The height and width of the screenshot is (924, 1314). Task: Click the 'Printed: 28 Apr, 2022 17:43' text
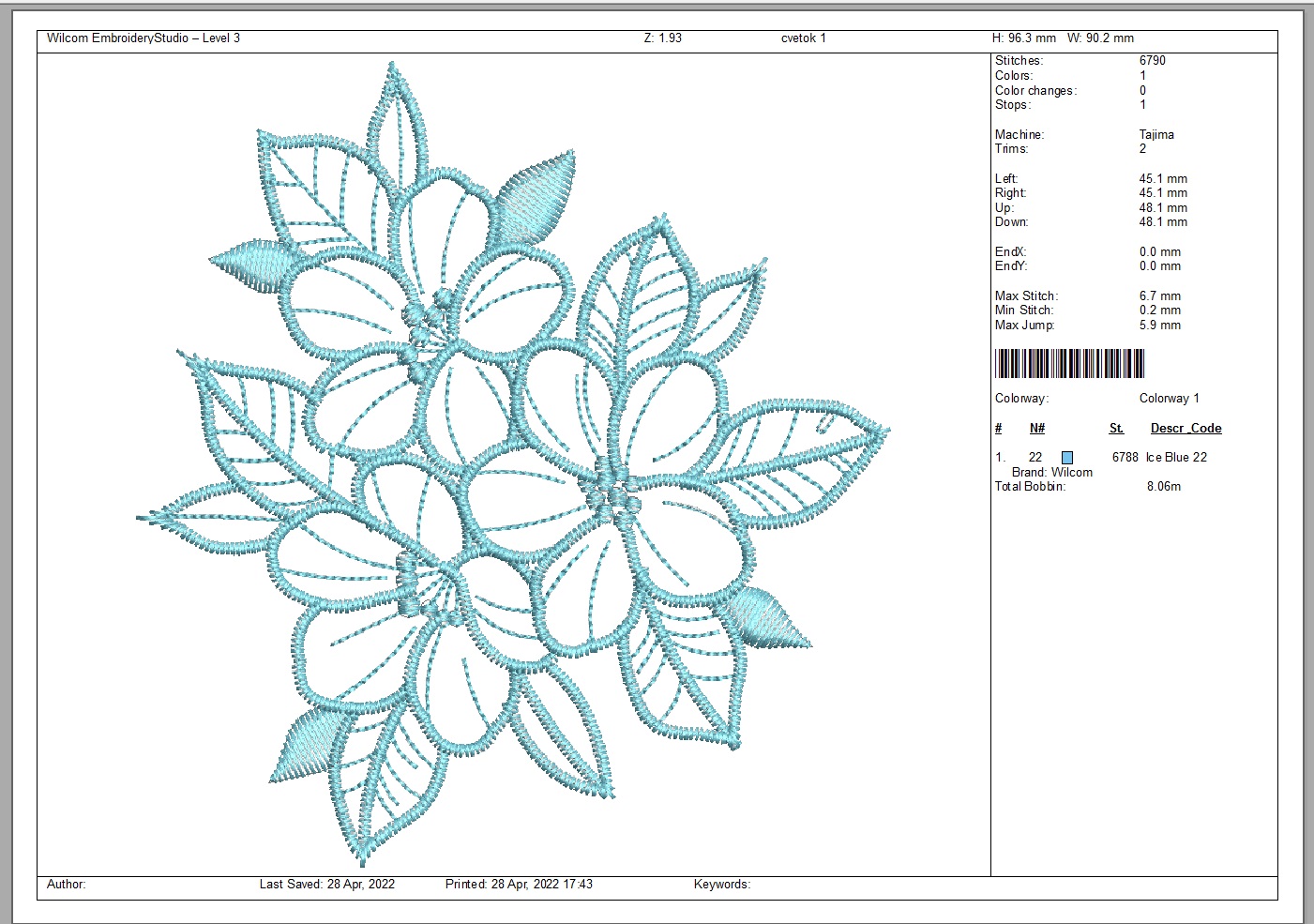pyautogui.click(x=519, y=885)
